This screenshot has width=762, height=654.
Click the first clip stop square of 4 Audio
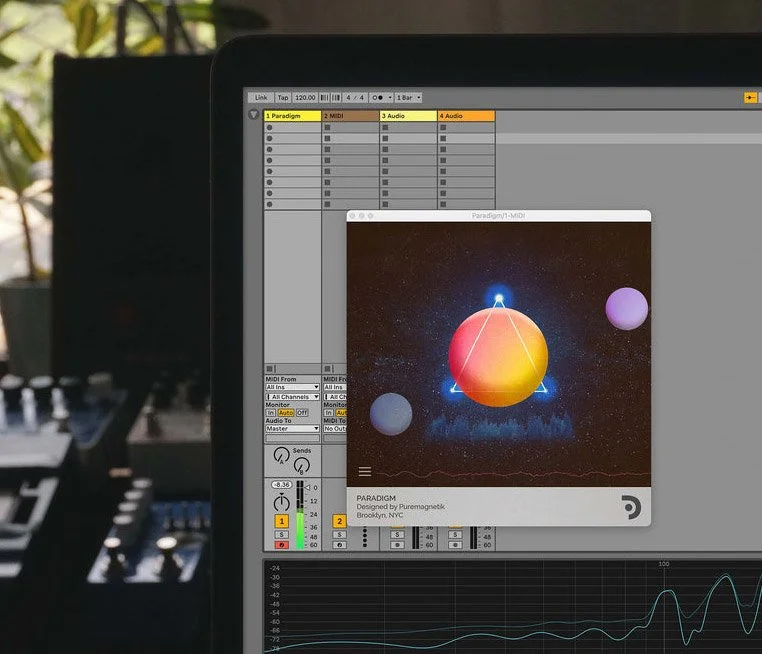pos(443,127)
